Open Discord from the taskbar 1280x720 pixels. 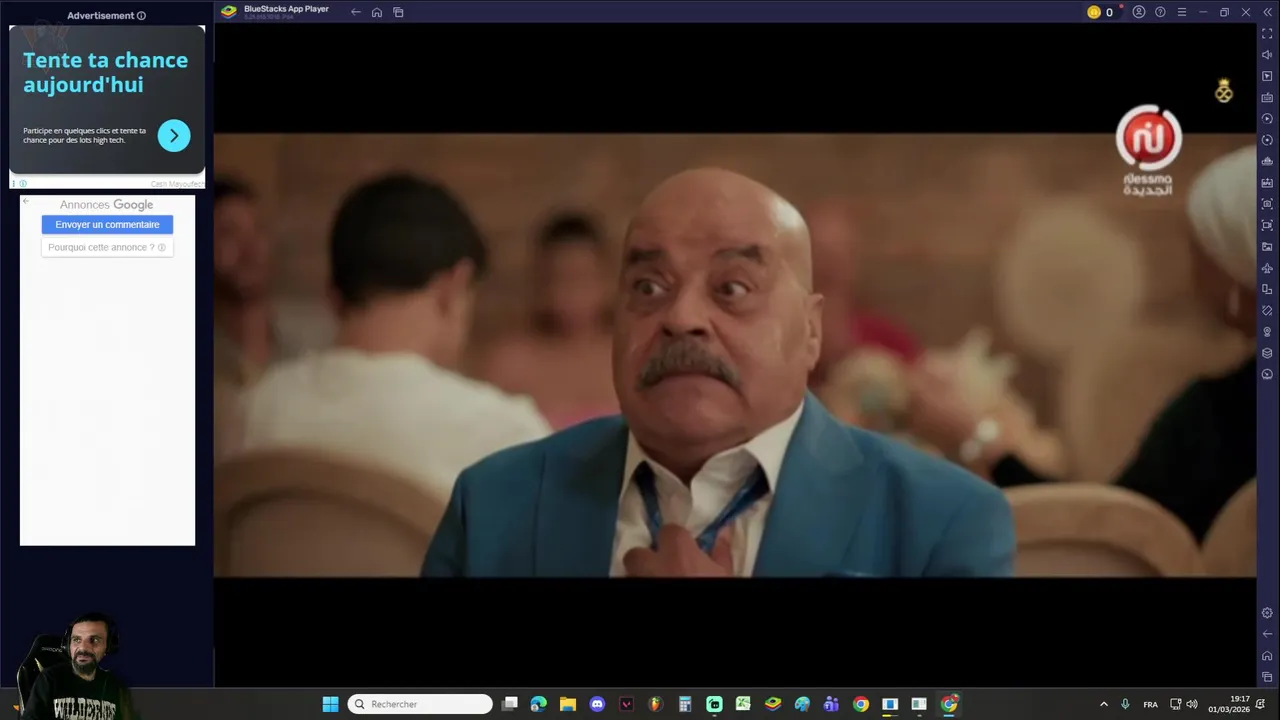coord(597,704)
